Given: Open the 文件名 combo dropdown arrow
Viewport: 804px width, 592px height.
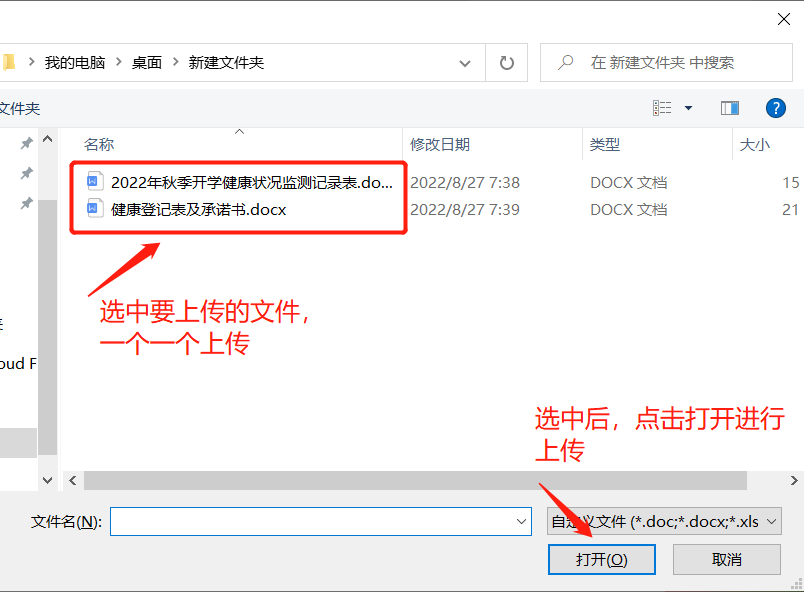Looking at the screenshot, I should coord(521,522).
